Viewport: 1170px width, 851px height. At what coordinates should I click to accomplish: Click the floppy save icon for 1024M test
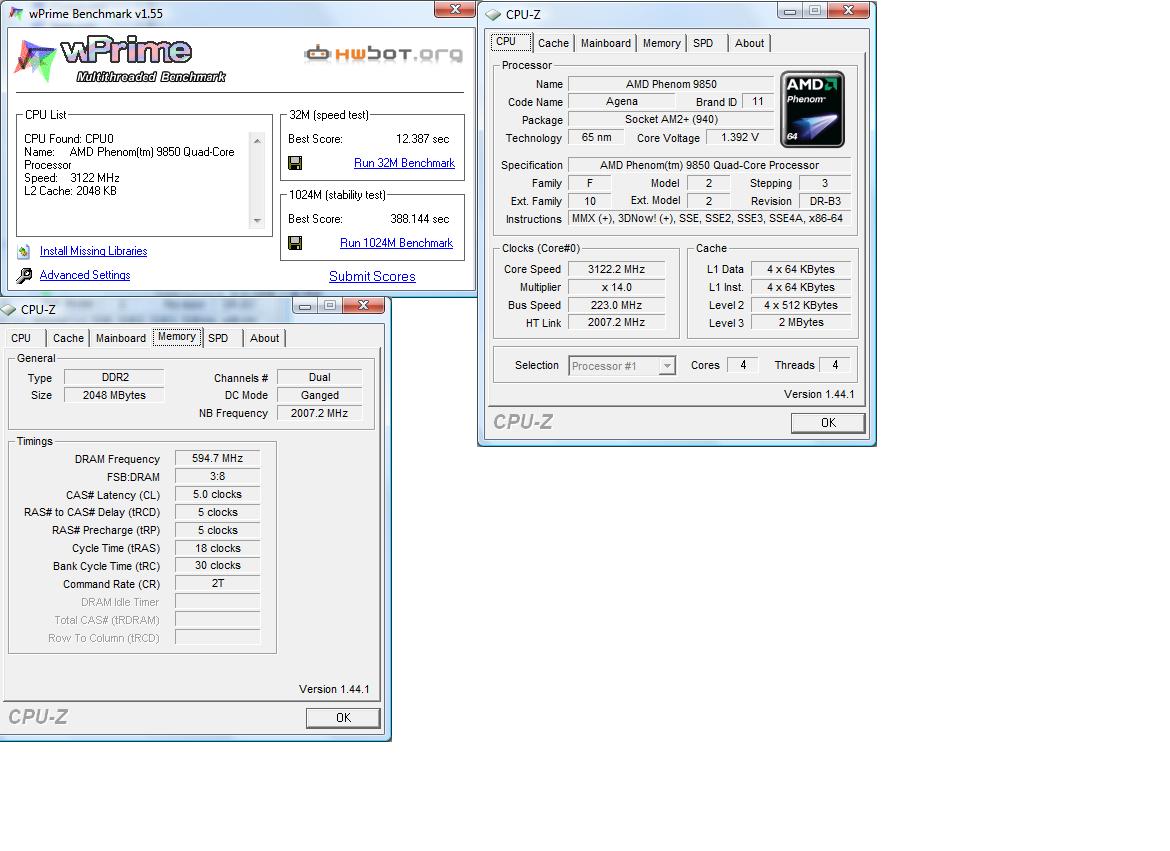coord(295,243)
